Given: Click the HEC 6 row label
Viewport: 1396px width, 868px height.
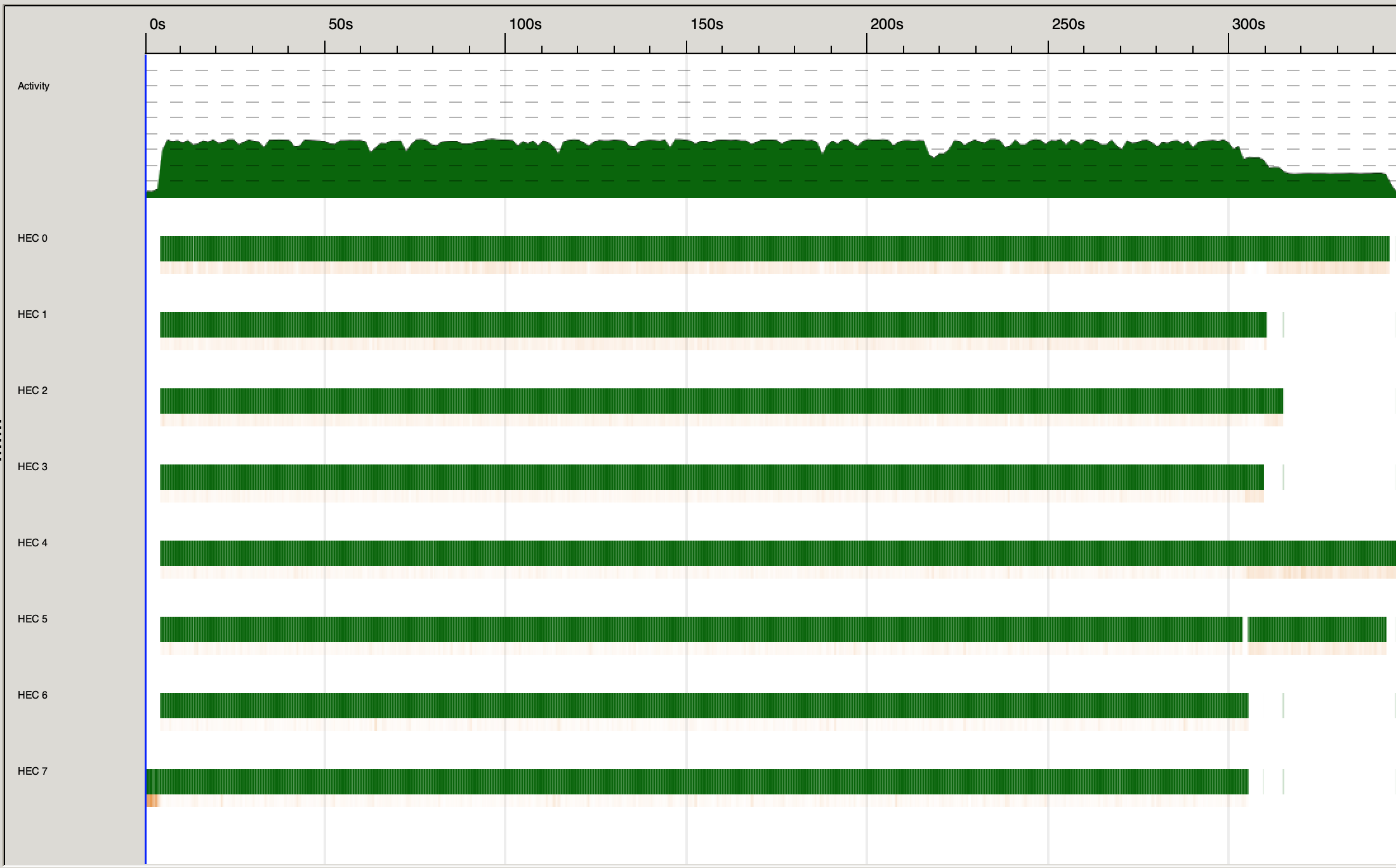Looking at the screenshot, I should click(32, 695).
